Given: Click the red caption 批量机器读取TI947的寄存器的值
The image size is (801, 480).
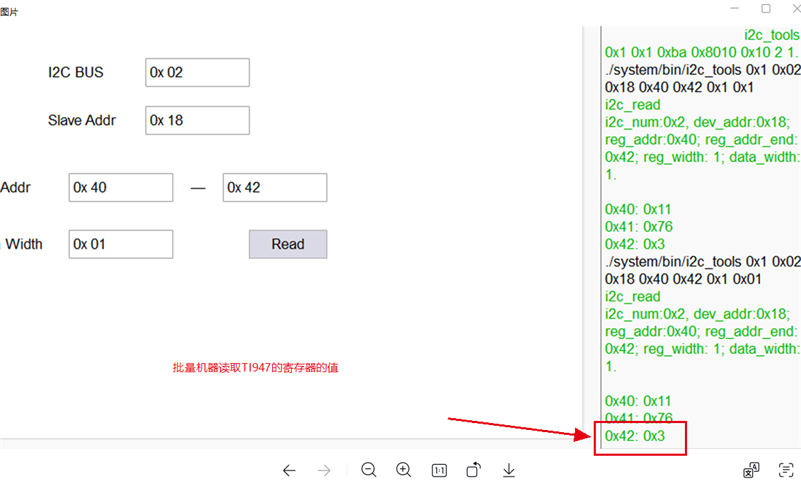Looking at the screenshot, I should (x=255, y=368).
